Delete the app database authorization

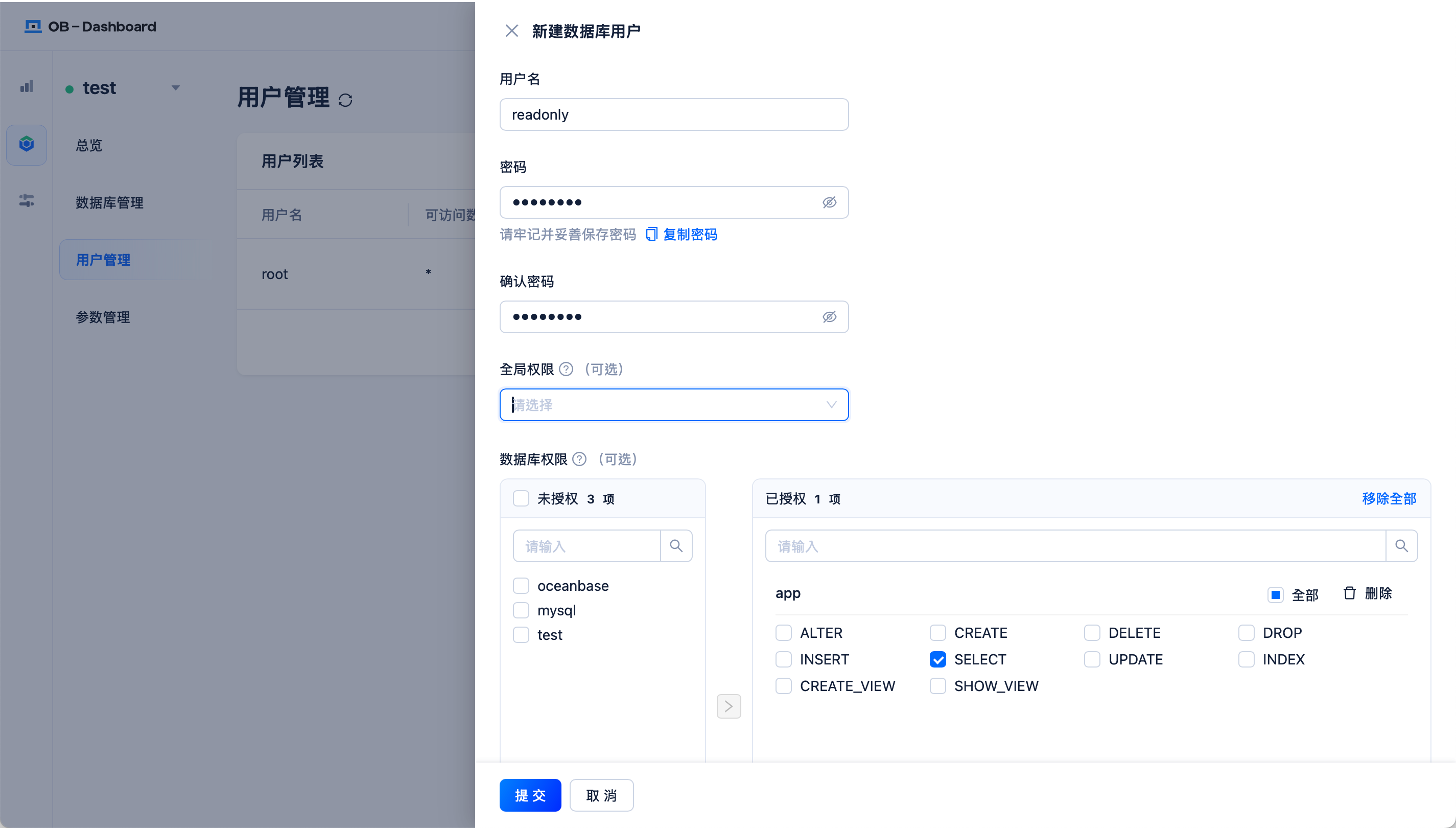(1367, 593)
